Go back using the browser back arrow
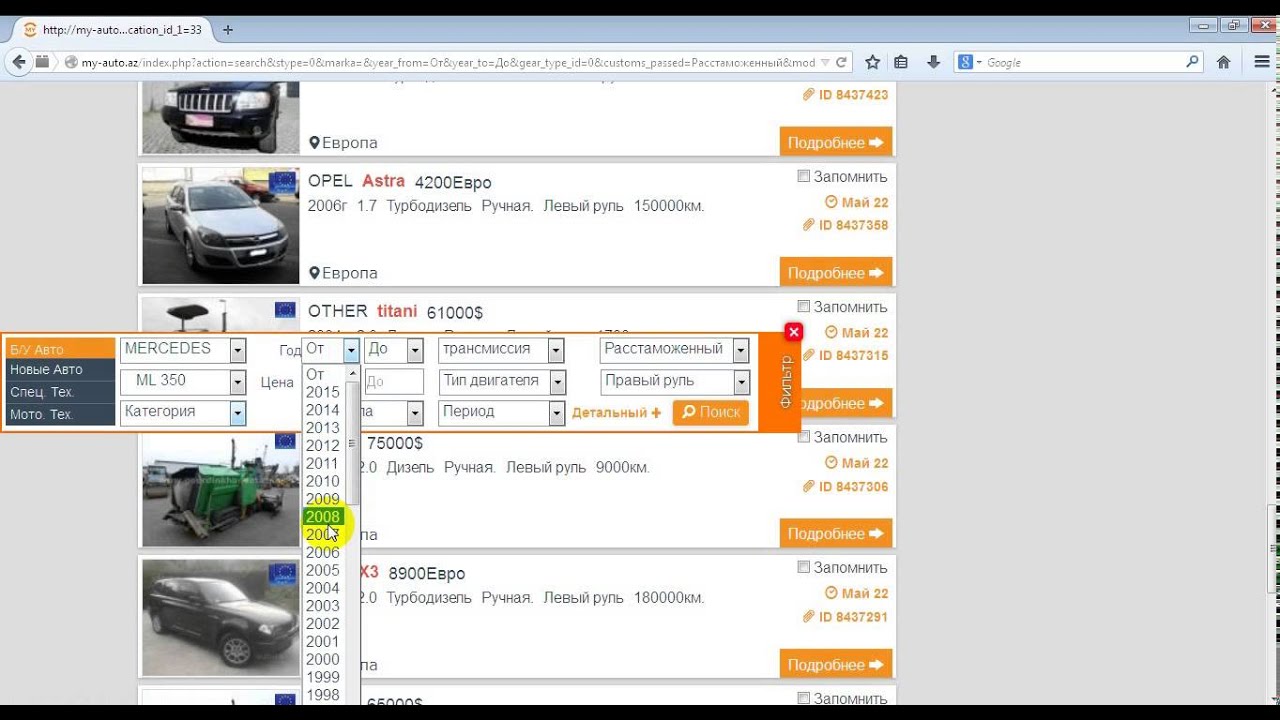This screenshot has height=720, width=1280. (19, 62)
